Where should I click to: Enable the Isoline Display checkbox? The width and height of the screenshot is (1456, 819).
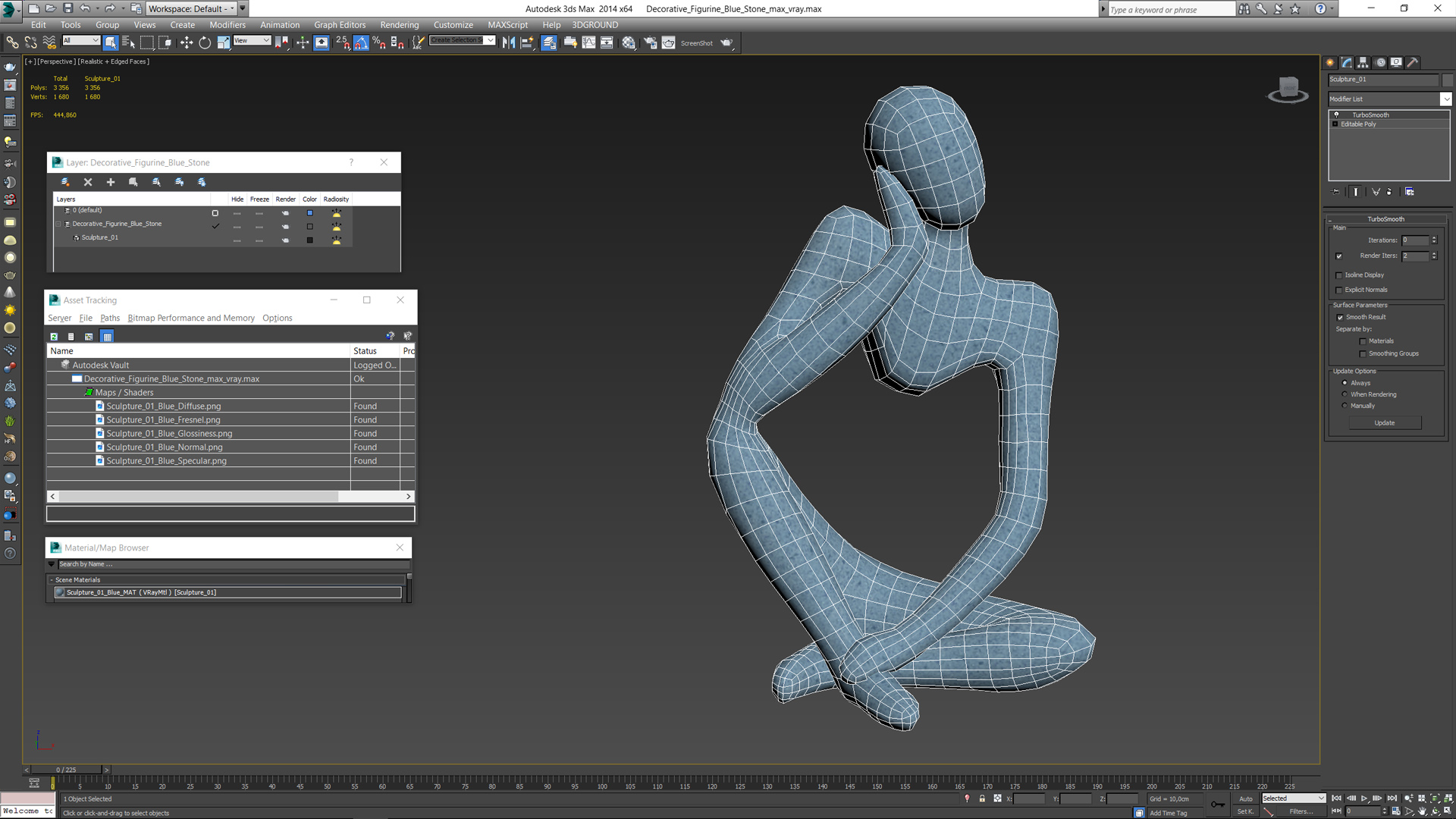click(1339, 275)
